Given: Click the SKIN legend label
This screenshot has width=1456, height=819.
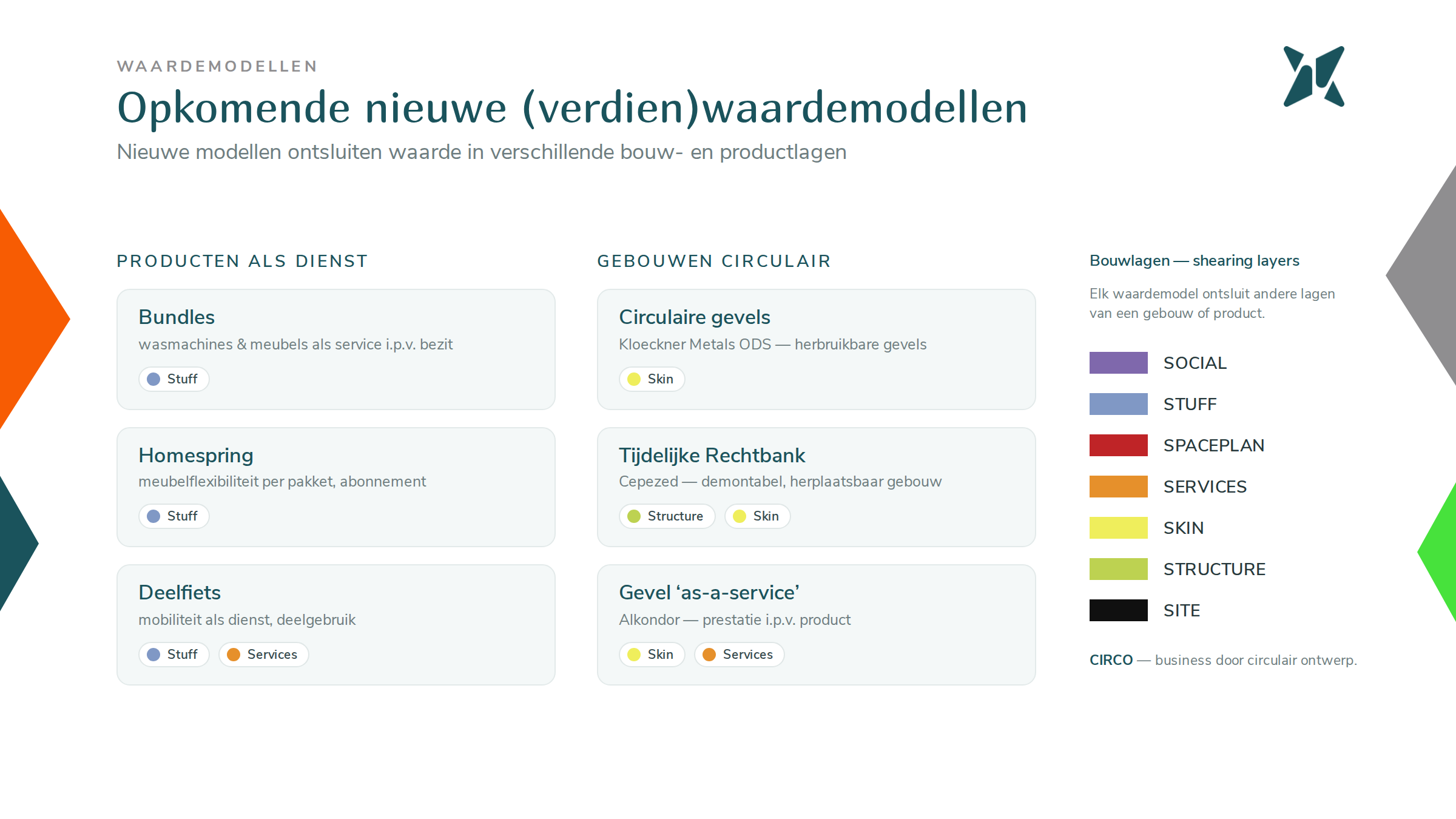Looking at the screenshot, I should point(1184,528).
